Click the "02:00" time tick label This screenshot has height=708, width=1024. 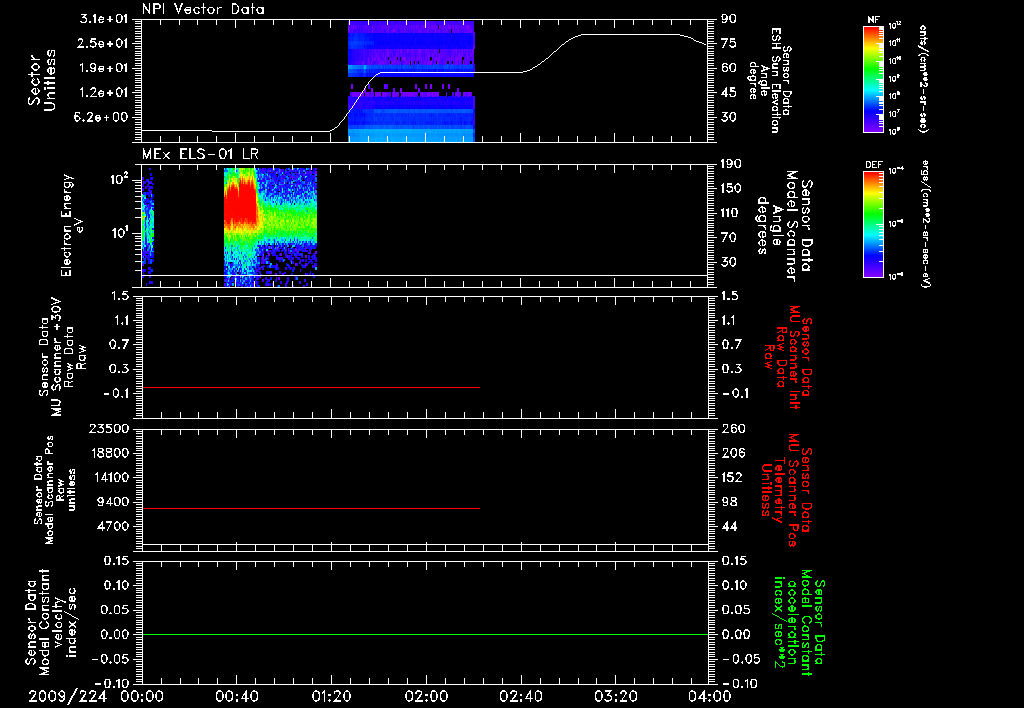[426, 696]
